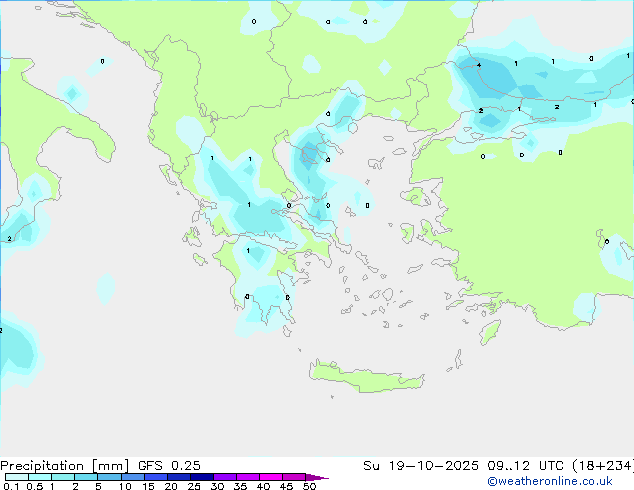Click the "25" legend scale label

tap(194, 486)
